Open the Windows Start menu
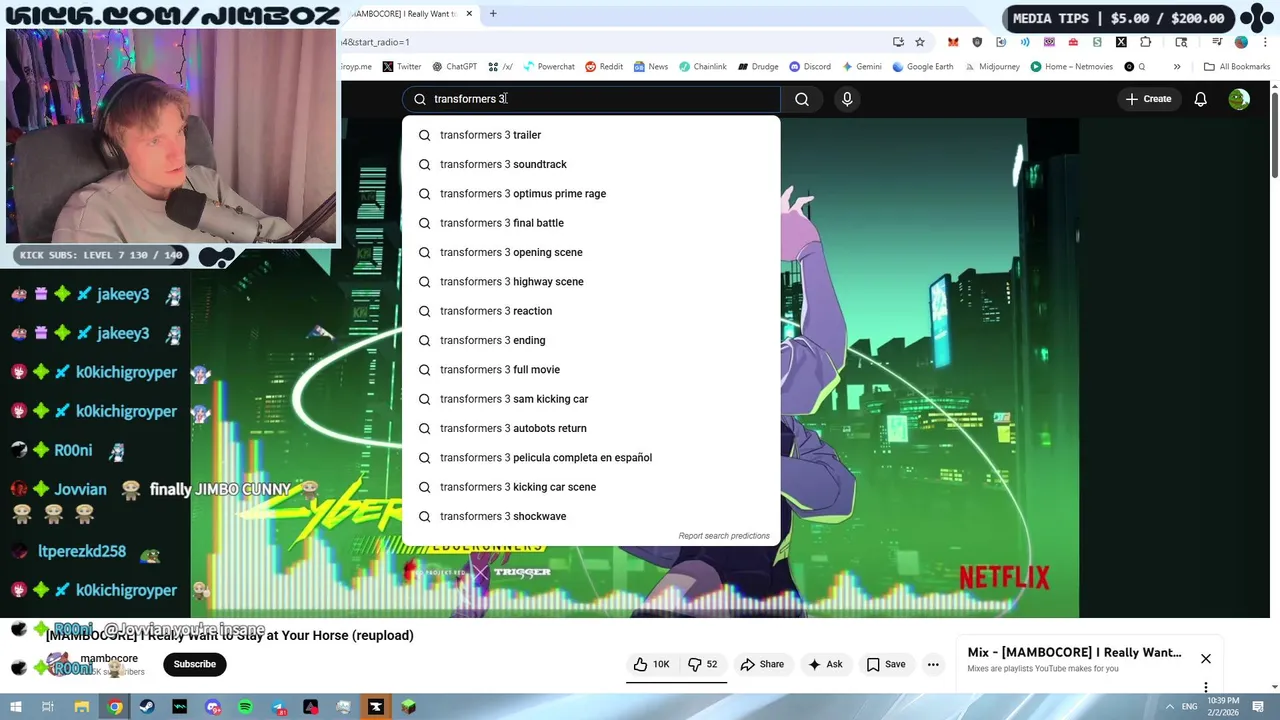Image resolution: width=1280 pixels, height=720 pixels. pyautogui.click(x=15, y=707)
